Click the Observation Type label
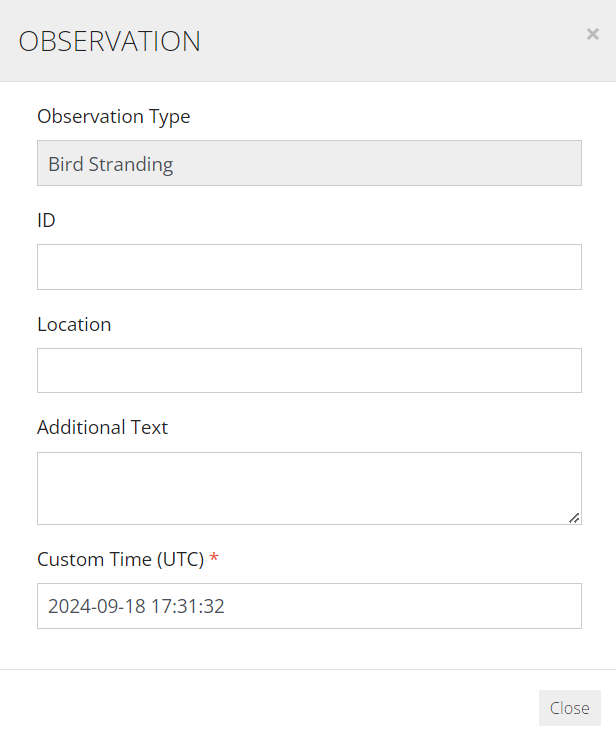The image size is (616, 741). pyautogui.click(x=113, y=117)
